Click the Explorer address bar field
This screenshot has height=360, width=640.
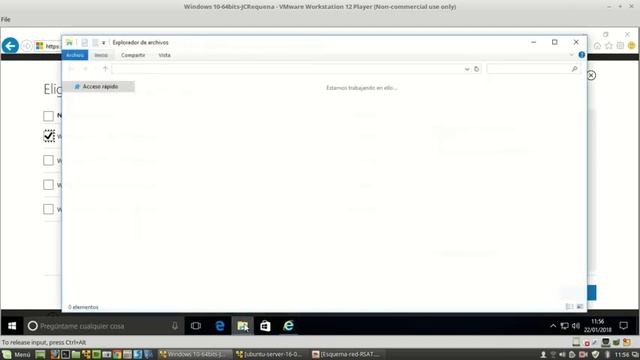(x=288, y=69)
